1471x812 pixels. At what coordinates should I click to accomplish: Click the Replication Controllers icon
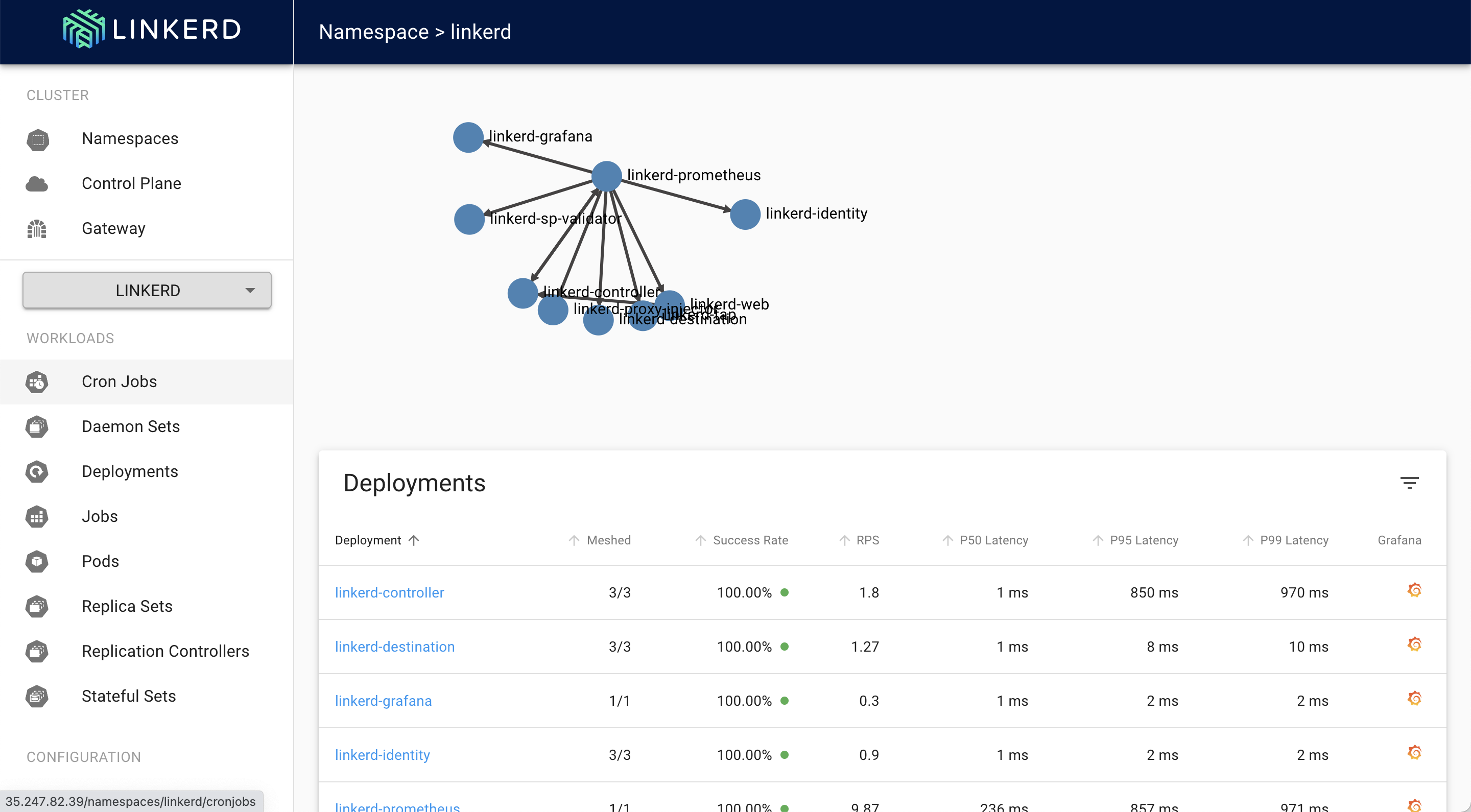(37, 652)
